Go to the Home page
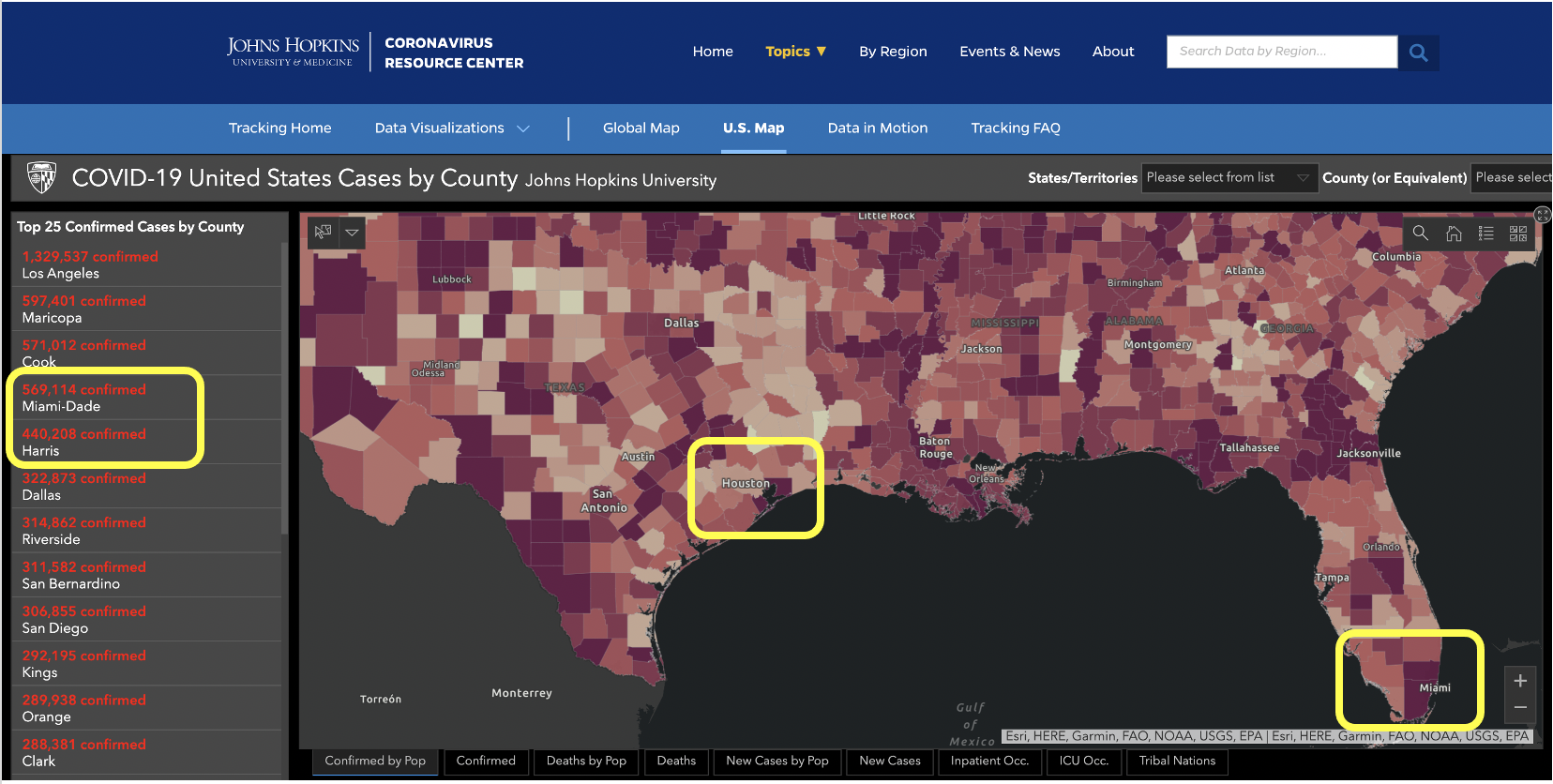Image resolution: width=1553 pixels, height=784 pixels. pos(713,52)
